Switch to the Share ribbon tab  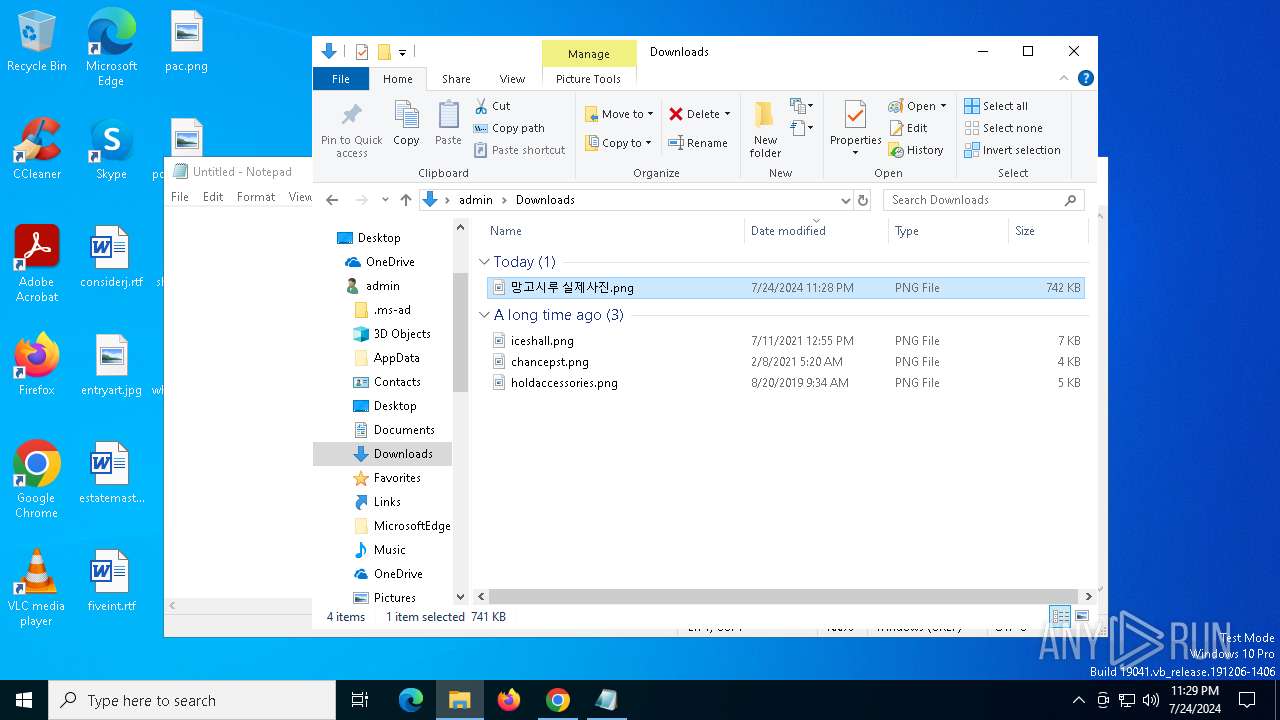click(456, 79)
